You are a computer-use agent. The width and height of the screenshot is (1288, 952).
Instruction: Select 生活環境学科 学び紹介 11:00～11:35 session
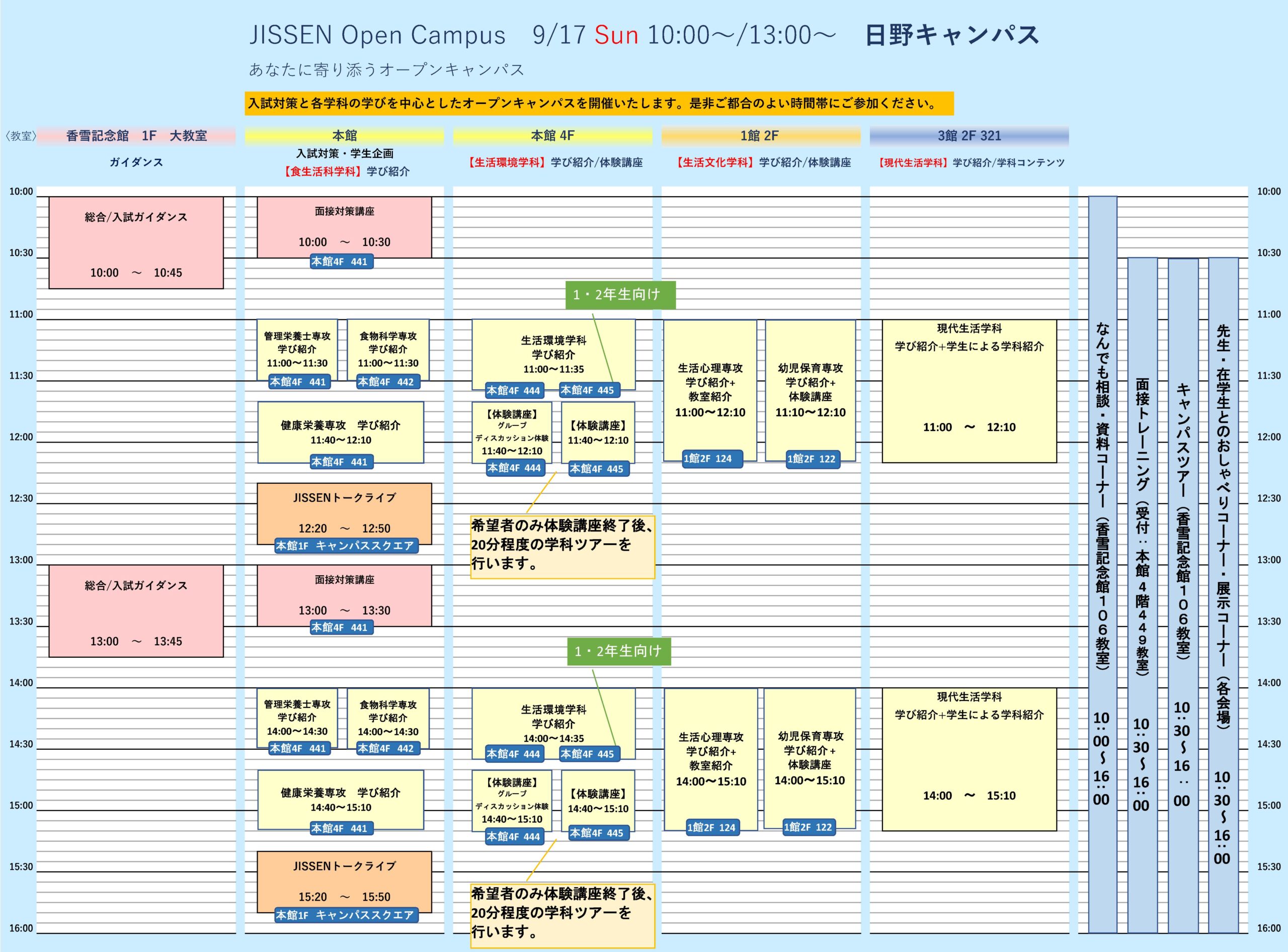[553, 355]
